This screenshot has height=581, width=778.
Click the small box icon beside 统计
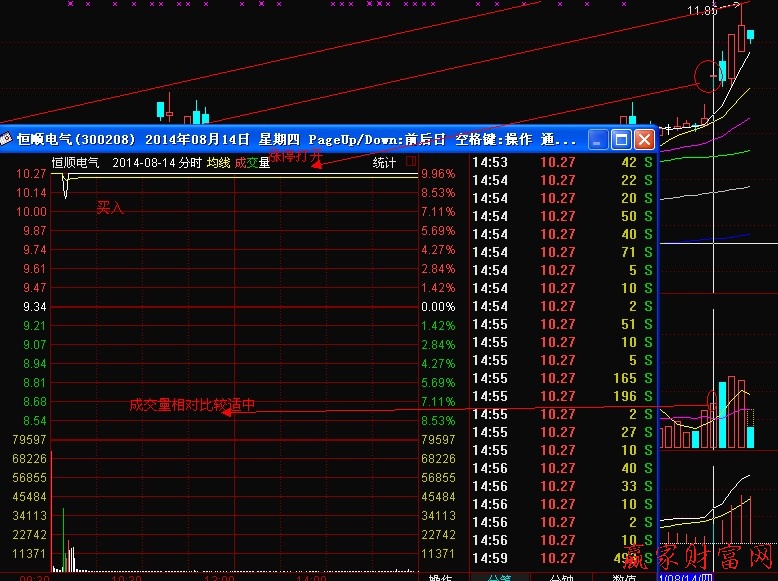412,161
